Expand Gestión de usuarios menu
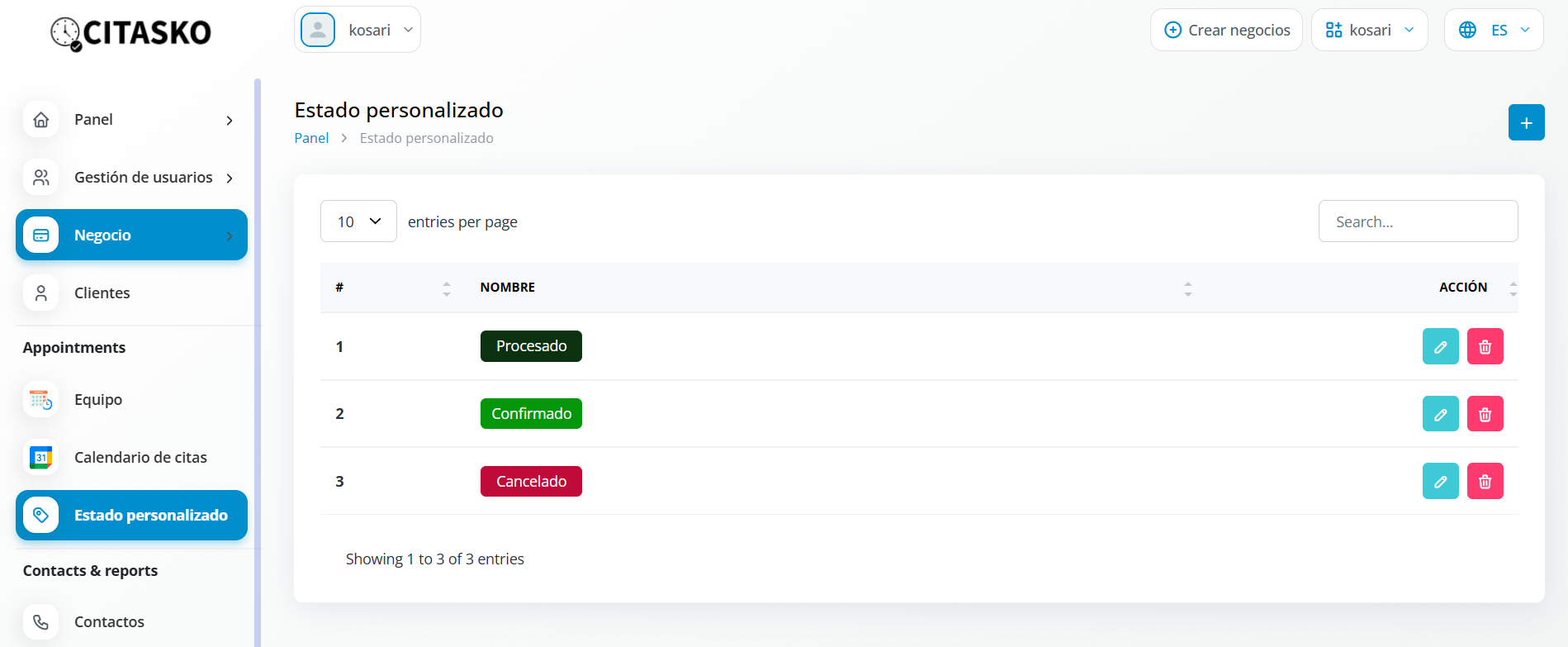This screenshot has height=647, width=1568. coord(143,177)
